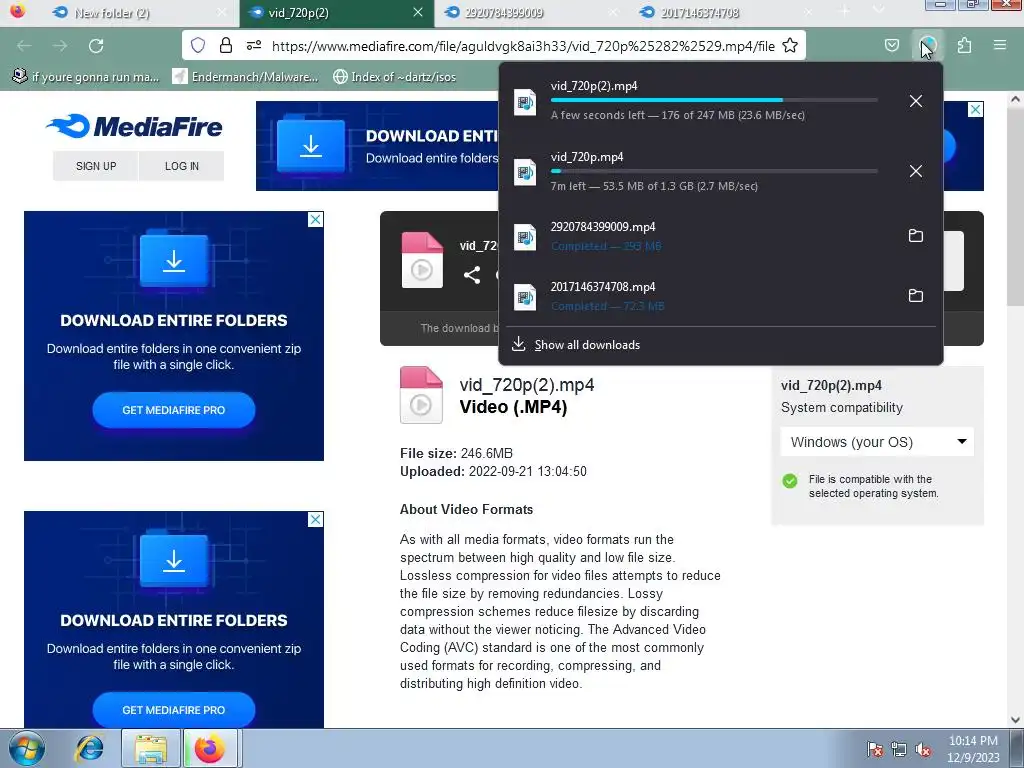Close the top banner ad
The image size is (1024, 768).
[975, 110]
